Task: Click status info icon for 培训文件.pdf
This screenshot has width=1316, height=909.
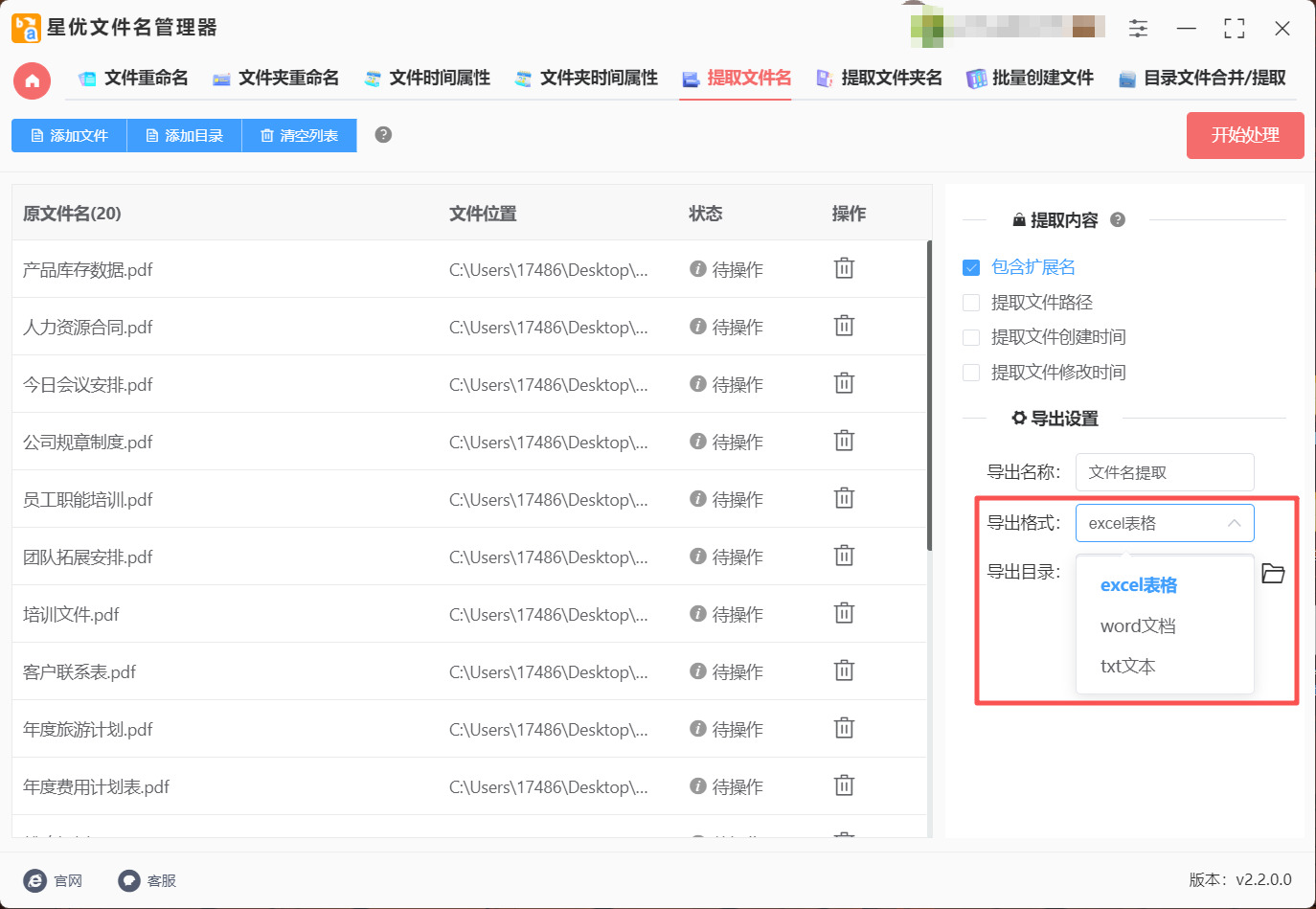Action: [698, 614]
